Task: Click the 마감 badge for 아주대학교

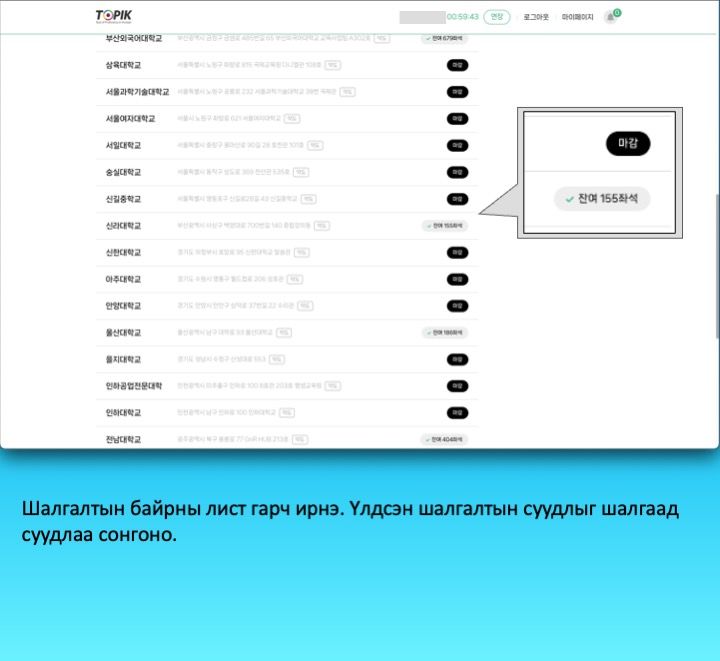Action: (457, 279)
